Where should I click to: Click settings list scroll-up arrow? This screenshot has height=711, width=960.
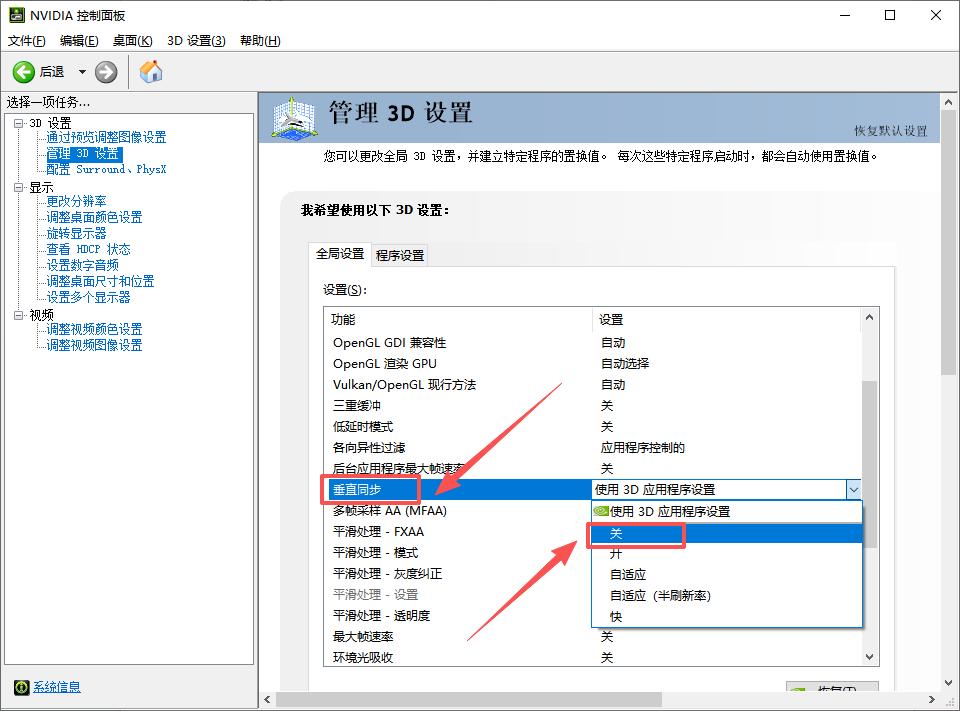click(869, 317)
